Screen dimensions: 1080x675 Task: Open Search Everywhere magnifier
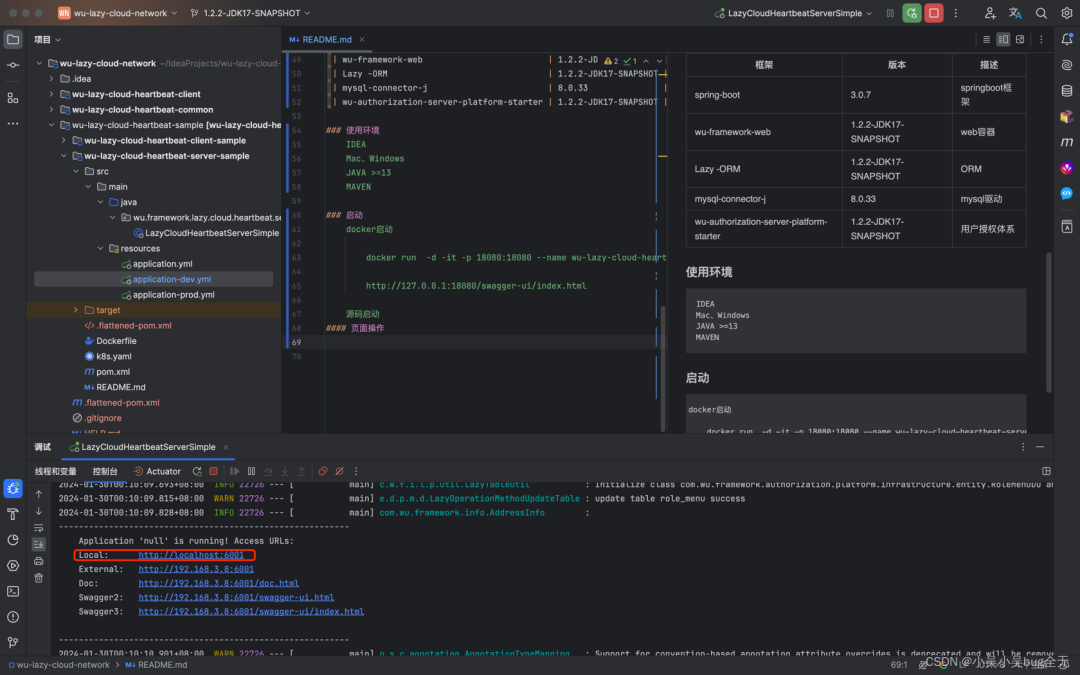point(1041,13)
